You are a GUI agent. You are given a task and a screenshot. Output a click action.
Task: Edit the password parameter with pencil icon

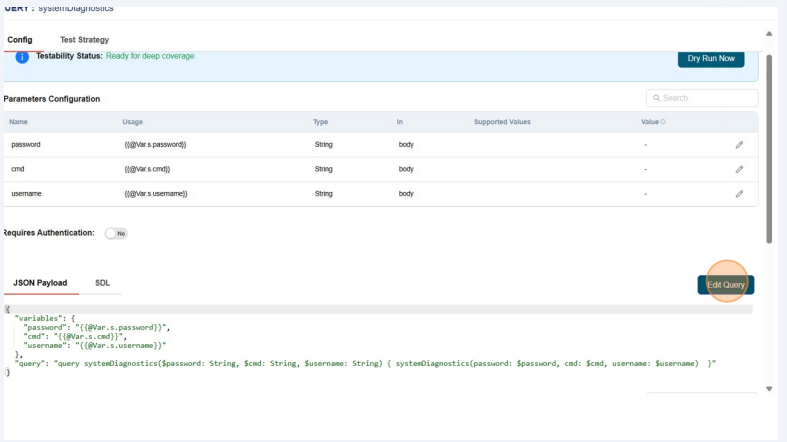(x=739, y=145)
